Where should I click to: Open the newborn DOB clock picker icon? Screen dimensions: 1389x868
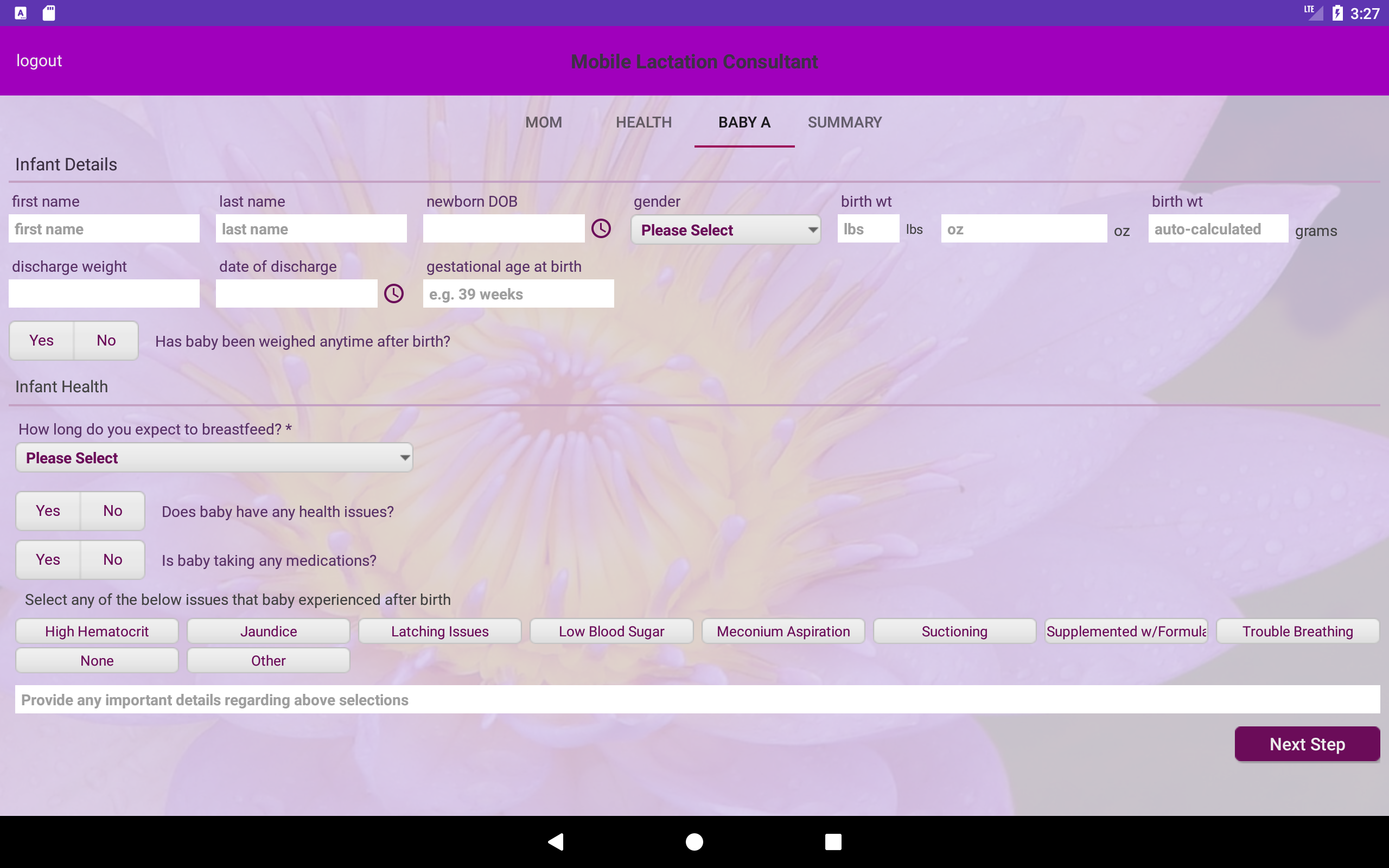coord(601,228)
